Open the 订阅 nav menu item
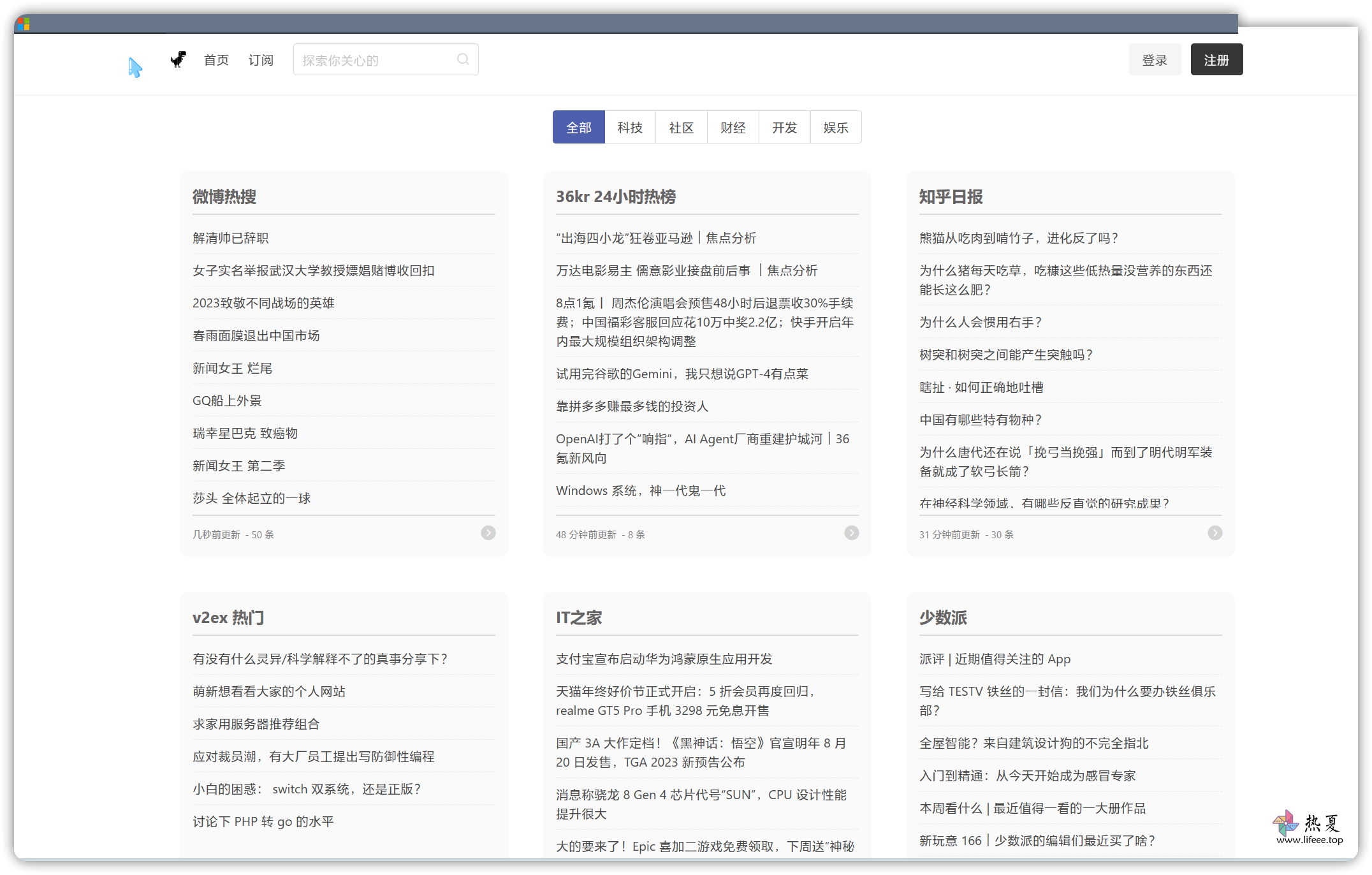 pos(261,60)
